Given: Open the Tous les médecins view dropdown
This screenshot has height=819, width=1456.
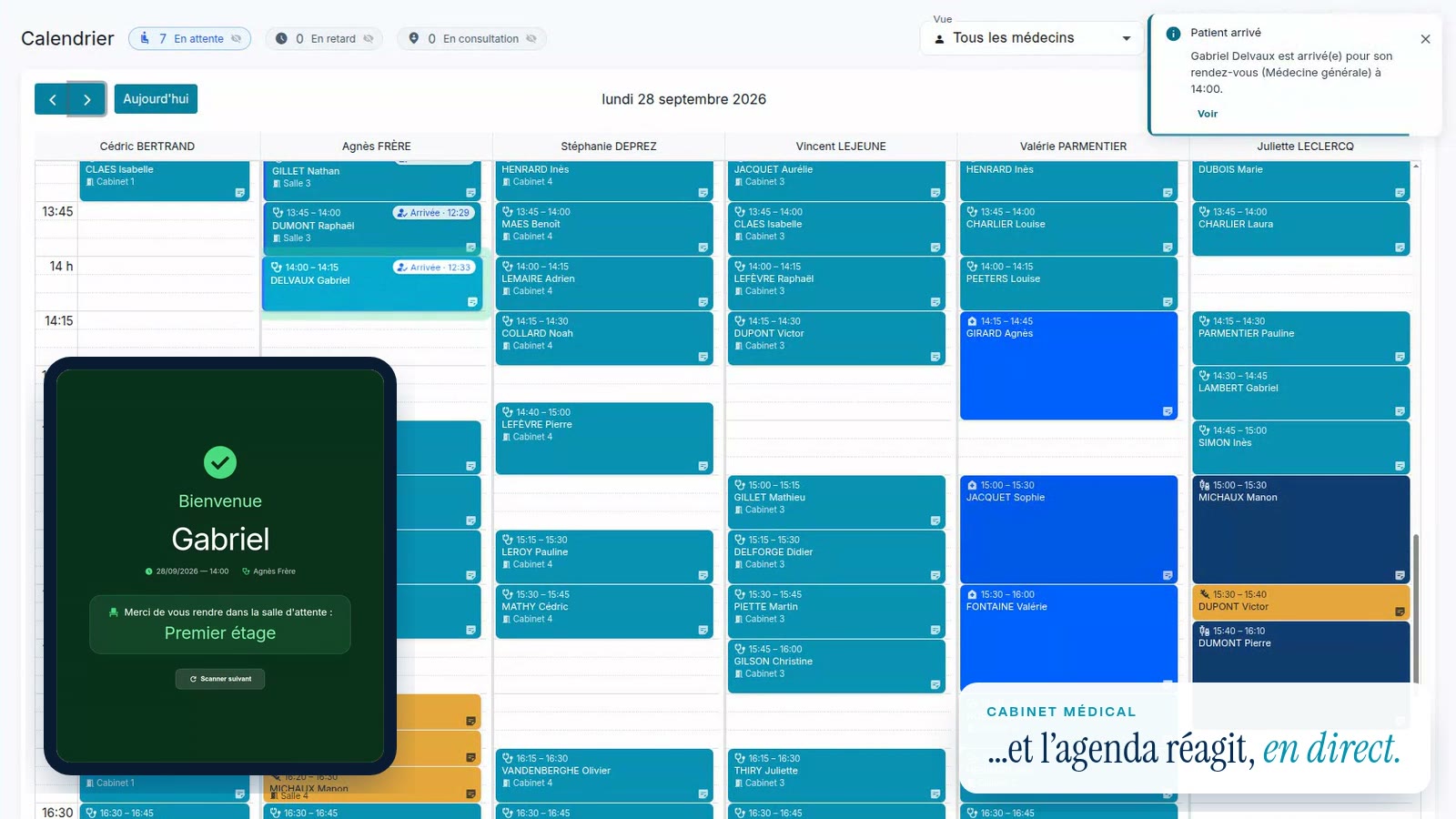Looking at the screenshot, I should [1032, 38].
